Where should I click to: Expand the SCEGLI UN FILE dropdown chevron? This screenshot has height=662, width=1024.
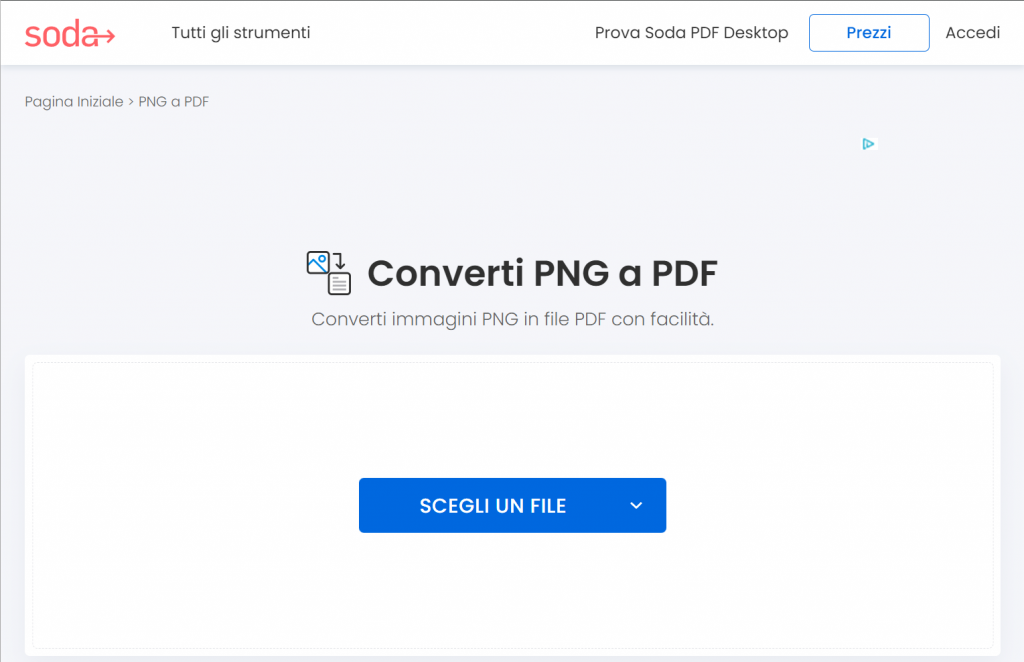coord(636,505)
